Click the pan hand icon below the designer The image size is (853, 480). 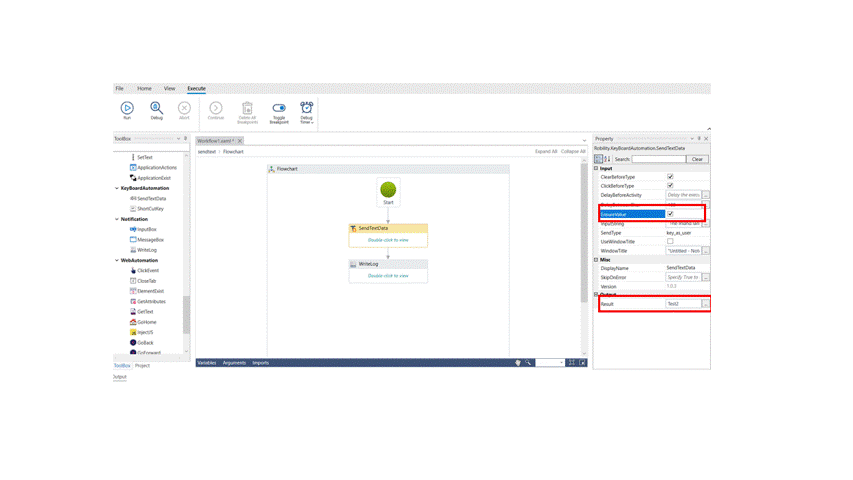518,363
